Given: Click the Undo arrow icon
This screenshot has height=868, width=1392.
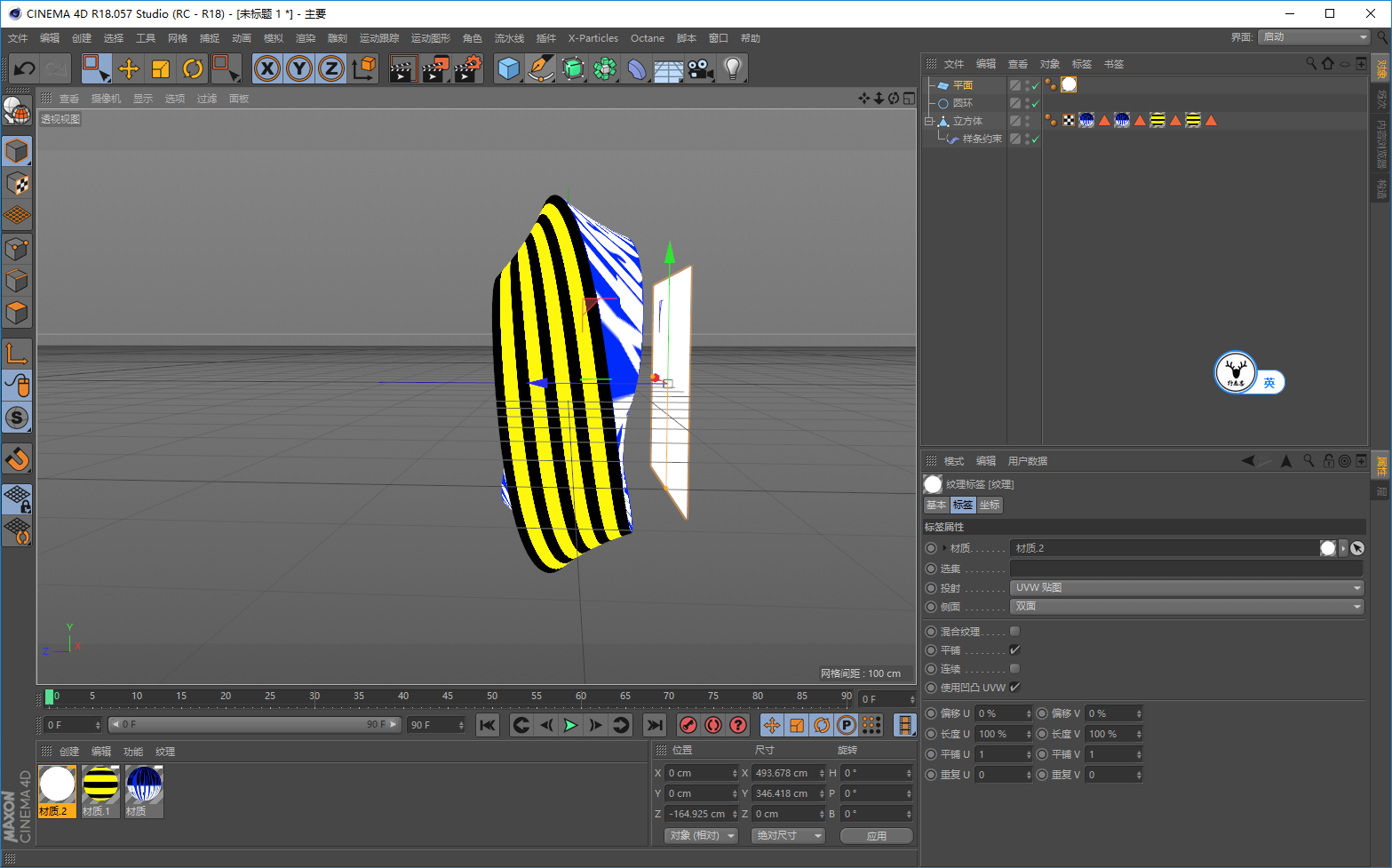Looking at the screenshot, I should click(x=25, y=68).
